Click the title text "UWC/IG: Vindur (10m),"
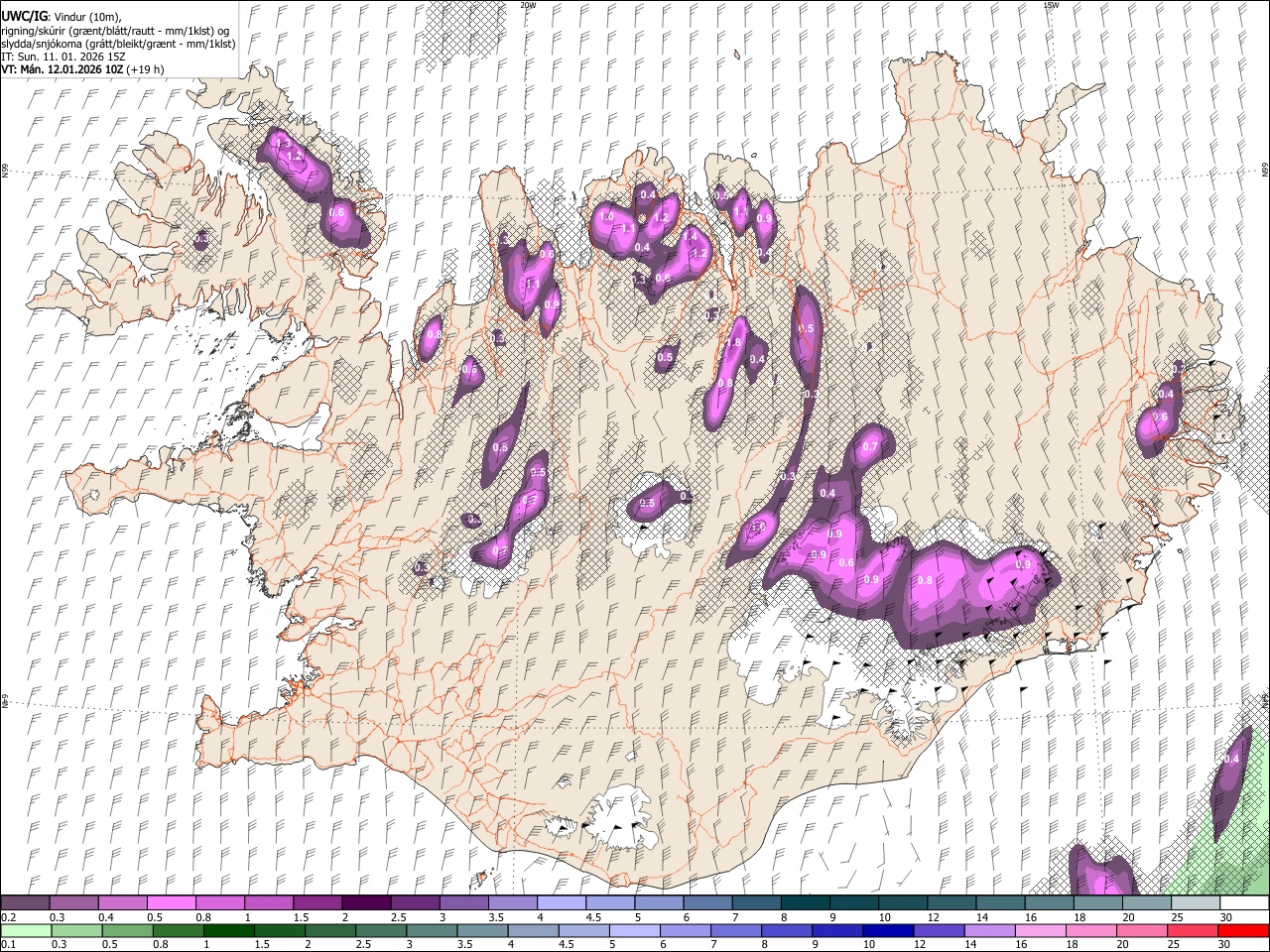The image size is (1270, 952). [62, 16]
